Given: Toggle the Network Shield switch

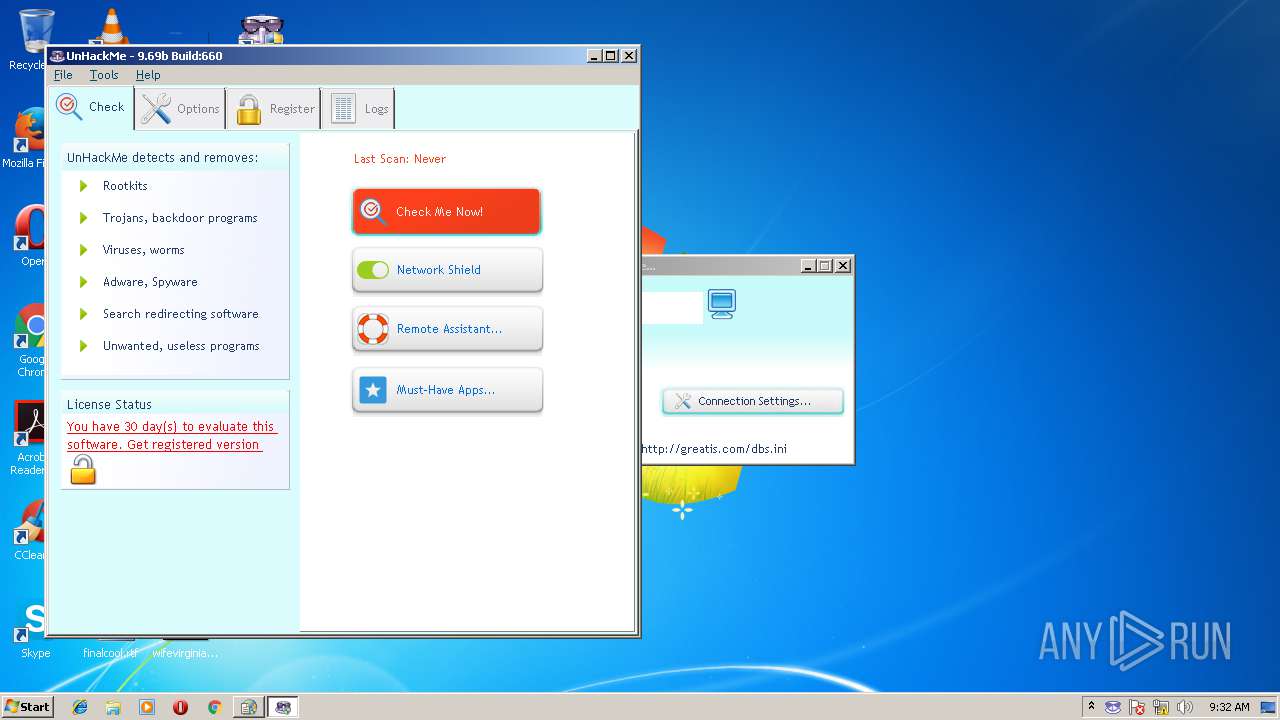Looking at the screenshot, I should [373, 270].
